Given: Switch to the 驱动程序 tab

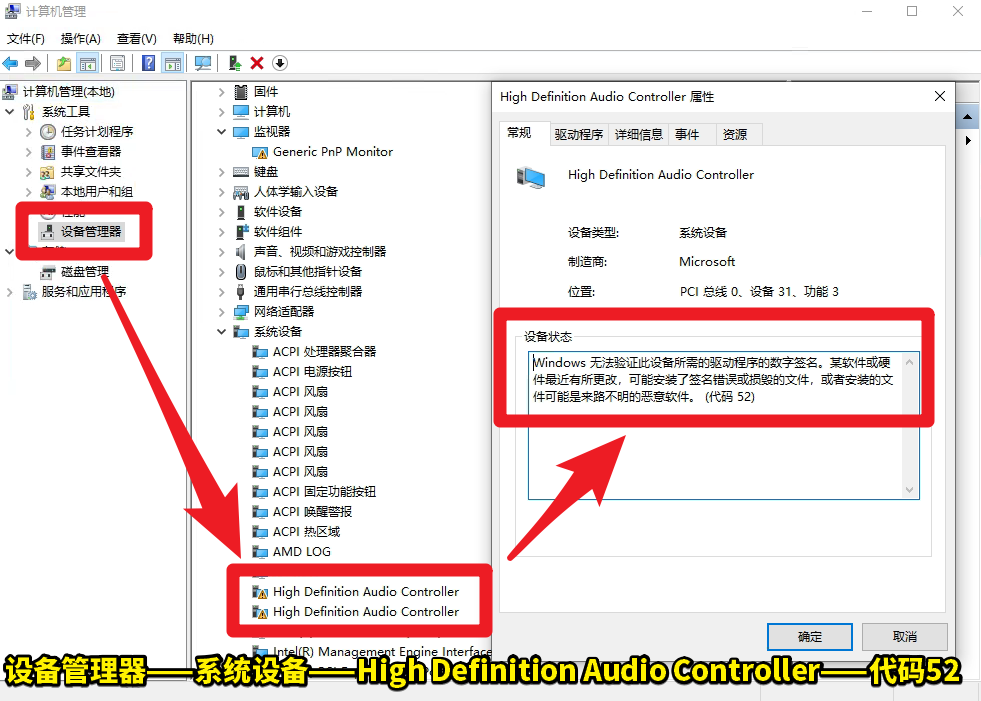Looking at the screenshot, I should pos(579,135).
